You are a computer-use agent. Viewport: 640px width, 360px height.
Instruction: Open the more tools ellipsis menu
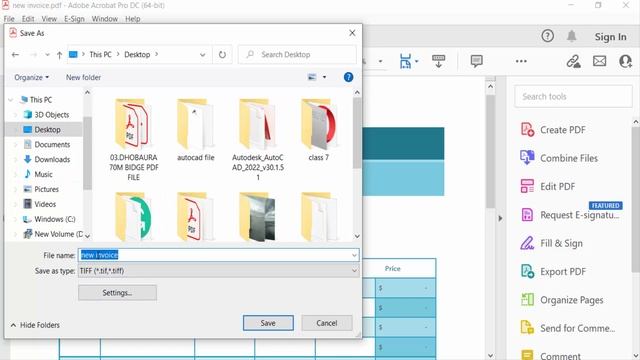tap(521, 61)
